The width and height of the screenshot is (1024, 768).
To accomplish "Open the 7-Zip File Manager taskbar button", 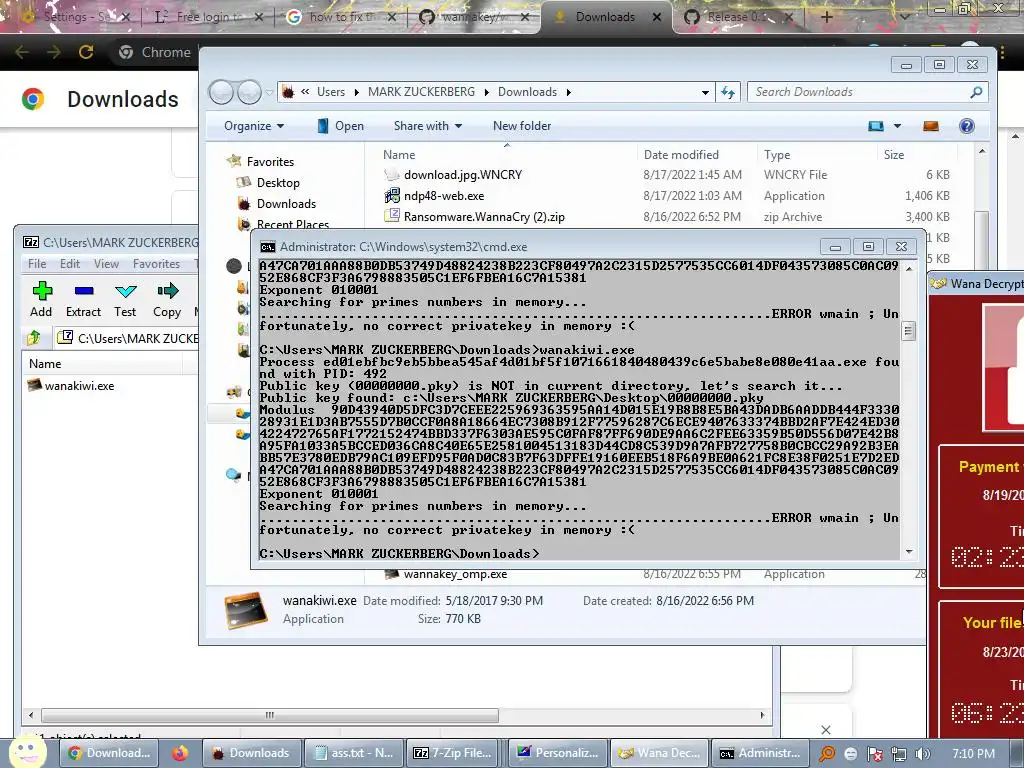I will 452,753.
